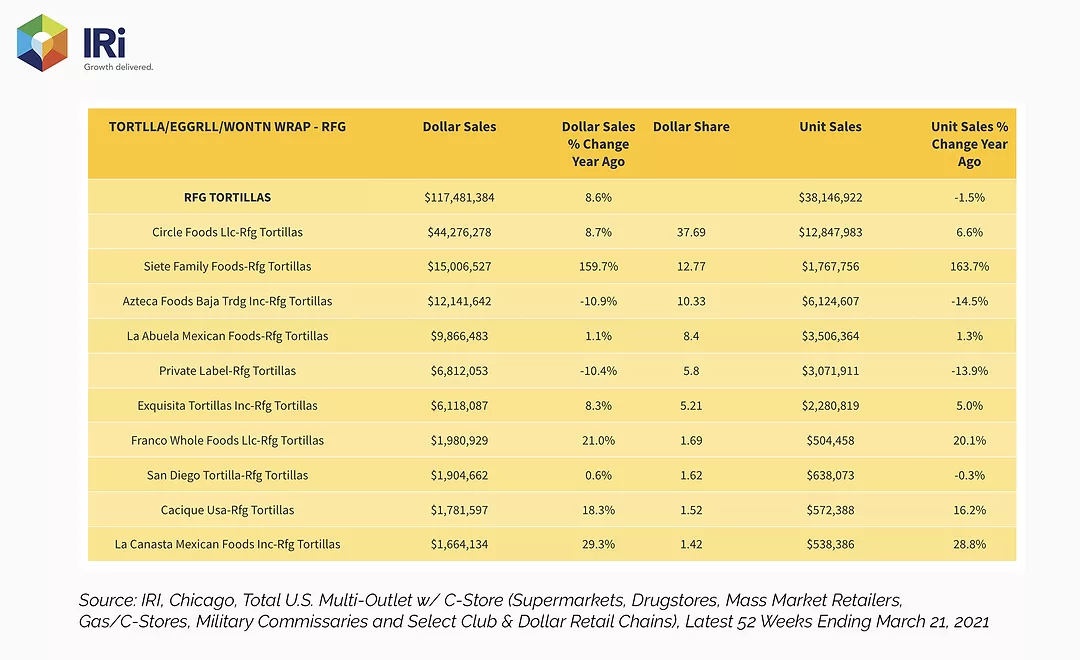Click the IRi hexagon logo icon
The image size is (1080, 660).
coord(42,43)
